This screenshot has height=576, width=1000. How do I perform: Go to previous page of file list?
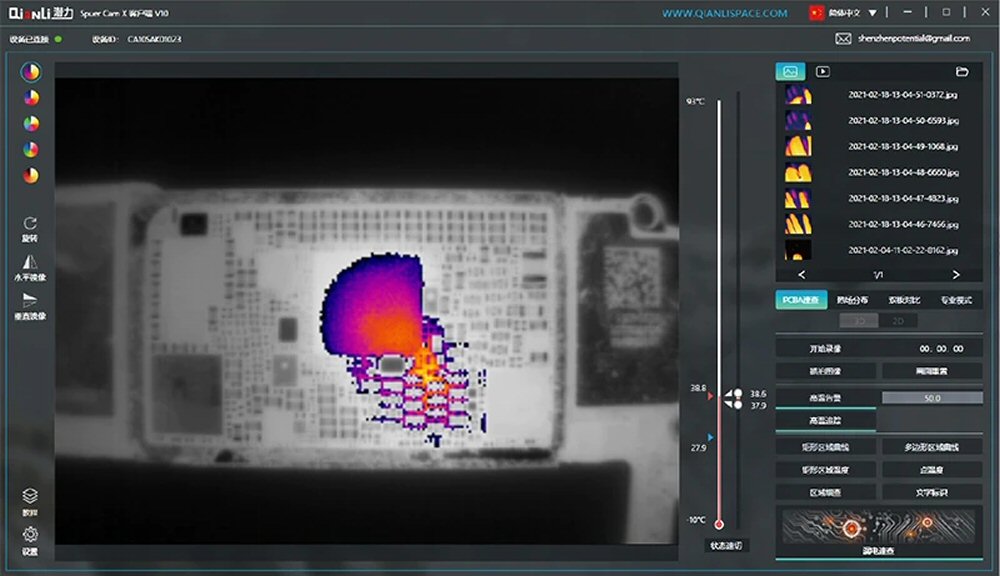coord(802,274)
